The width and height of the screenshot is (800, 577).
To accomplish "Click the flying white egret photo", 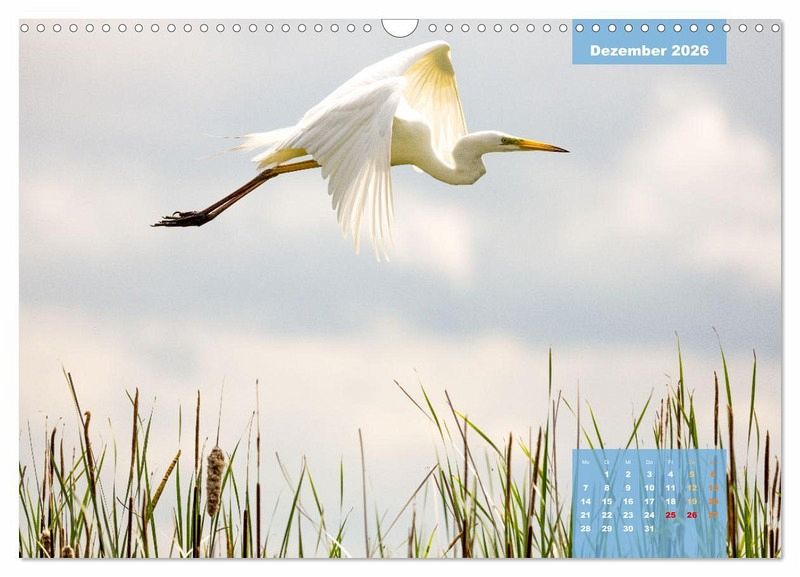I will [x=360, y=150].
